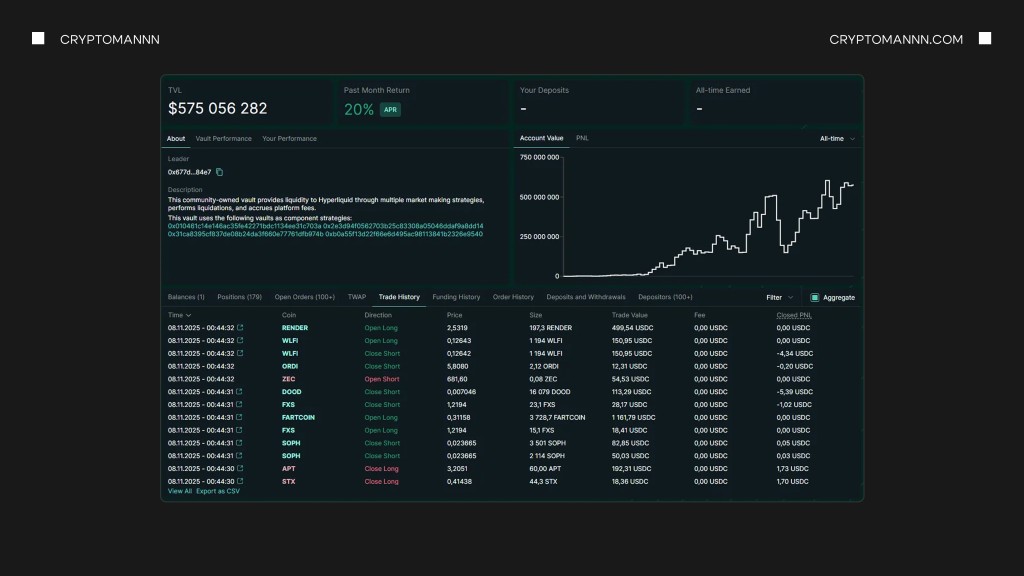
Task: Open the Filter dropdown
Action: point(779,297)
